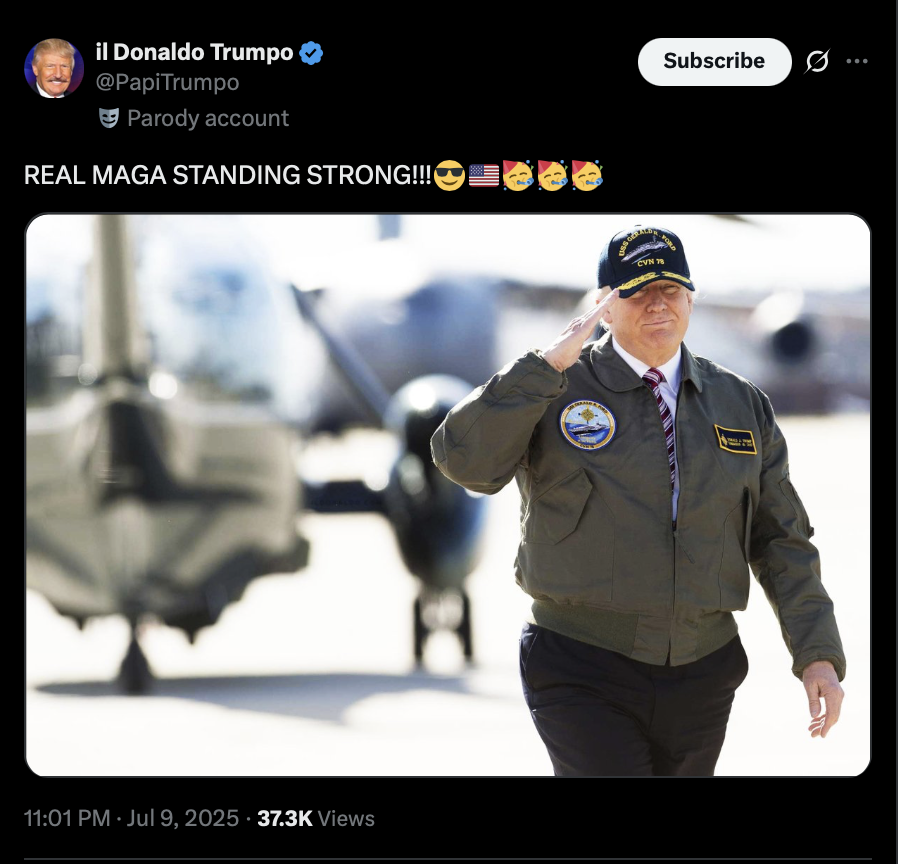The height and width of the screenshot is (864, 898).
Task: Open the 37.3K Views count
Action: coord(316,818)
